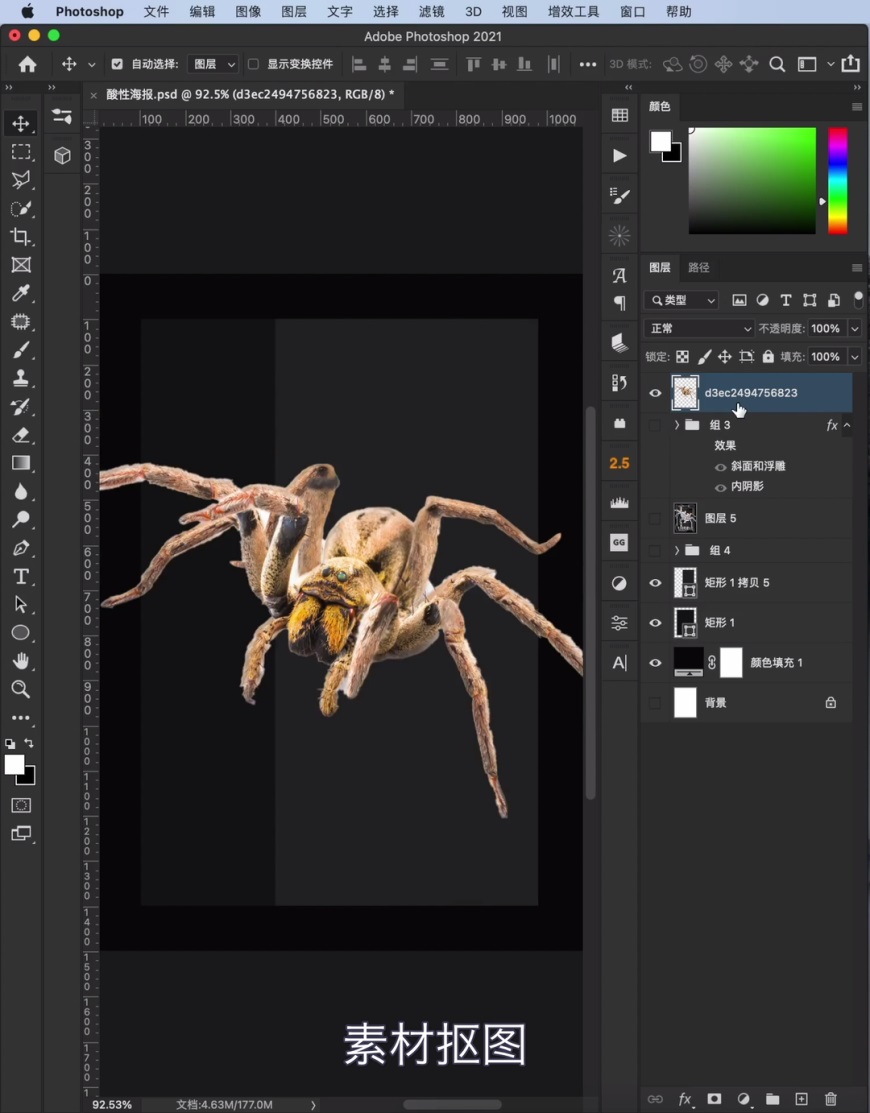Toggle the 斜面和浮雕 effect visibility

[720, 467]
